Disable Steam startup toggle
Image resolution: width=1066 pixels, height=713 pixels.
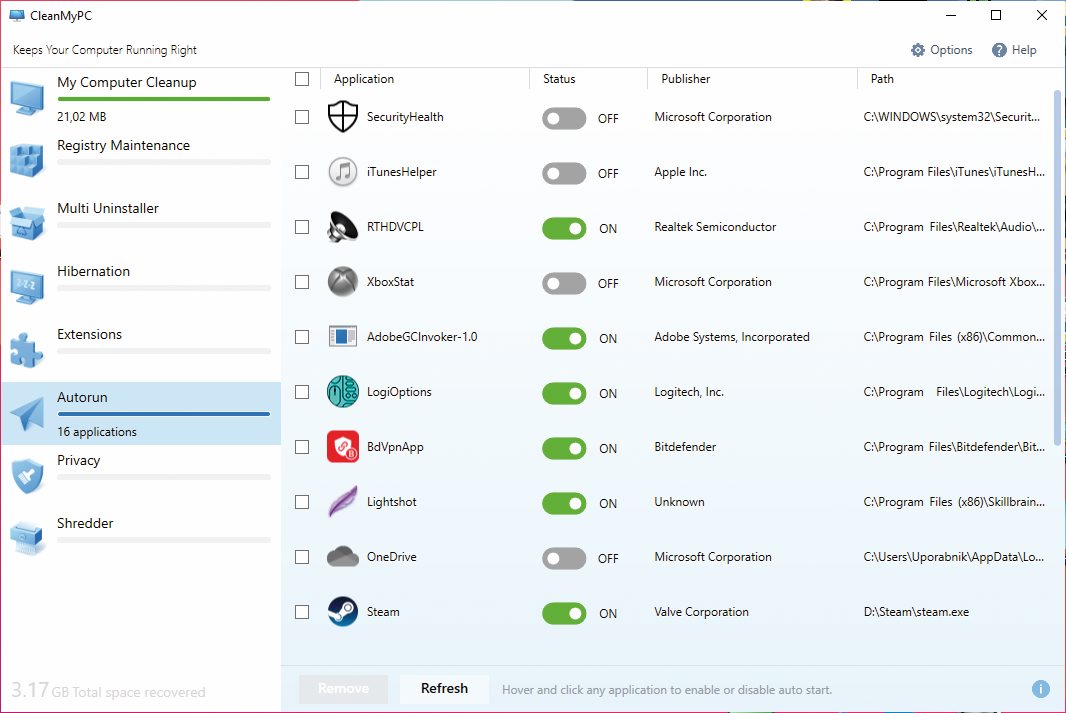click(x=564, y=614)
